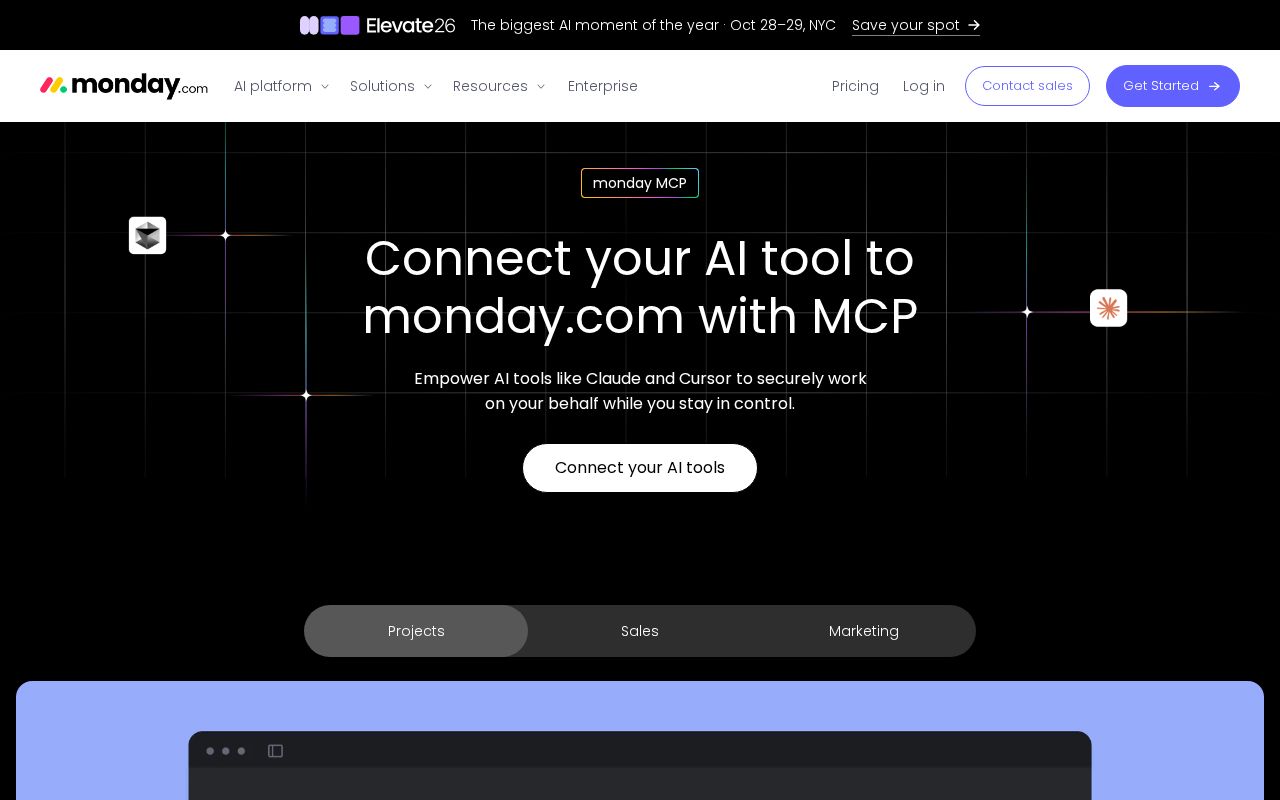Click the Elevate26 banner logo

(378, 25)
